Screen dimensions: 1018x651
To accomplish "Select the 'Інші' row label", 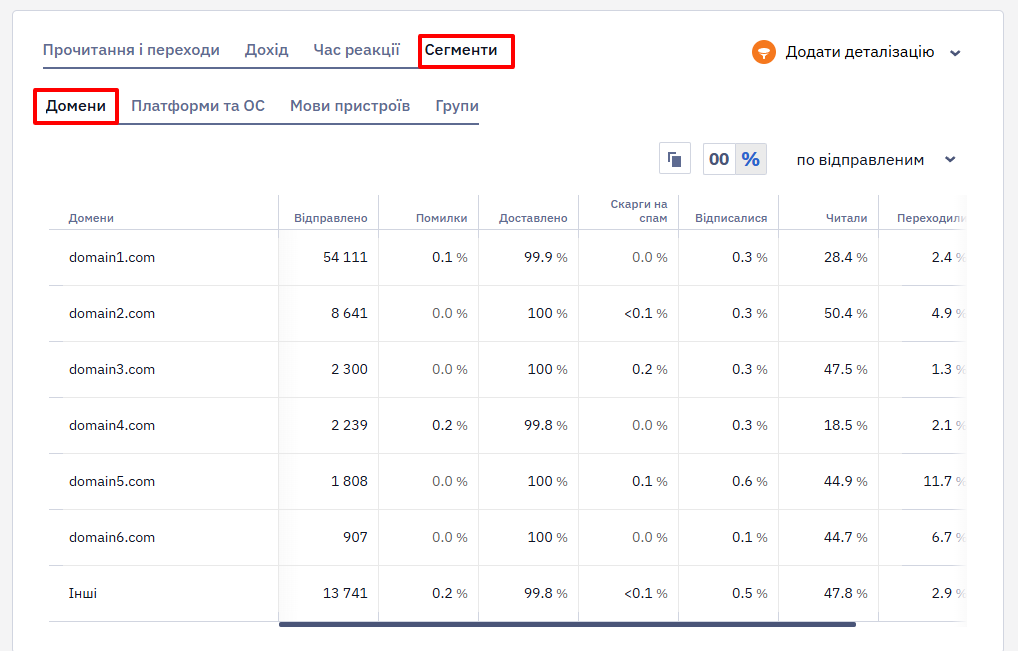I will point(82,593).
